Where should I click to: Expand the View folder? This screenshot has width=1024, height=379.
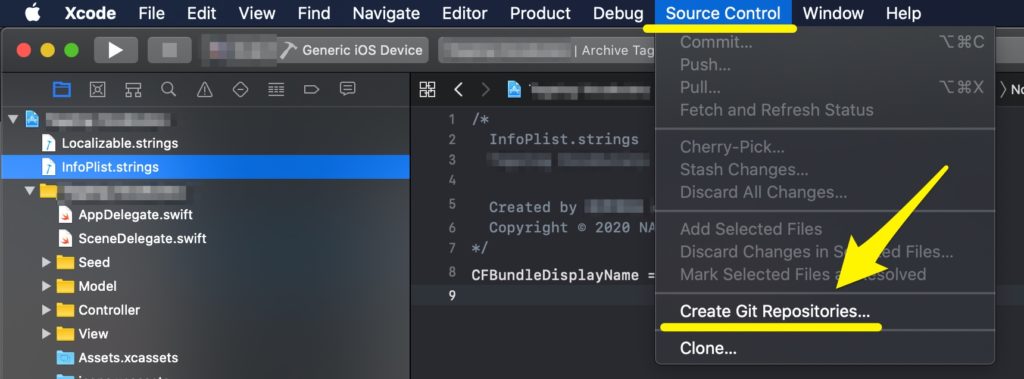46,334
